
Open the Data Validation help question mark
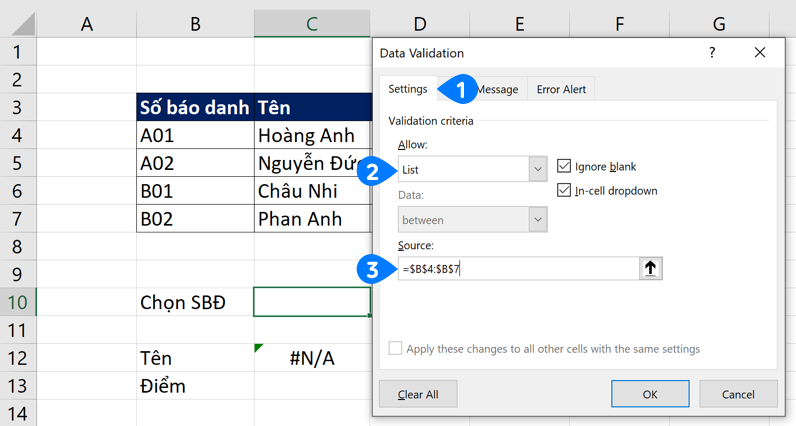(712, 52)
